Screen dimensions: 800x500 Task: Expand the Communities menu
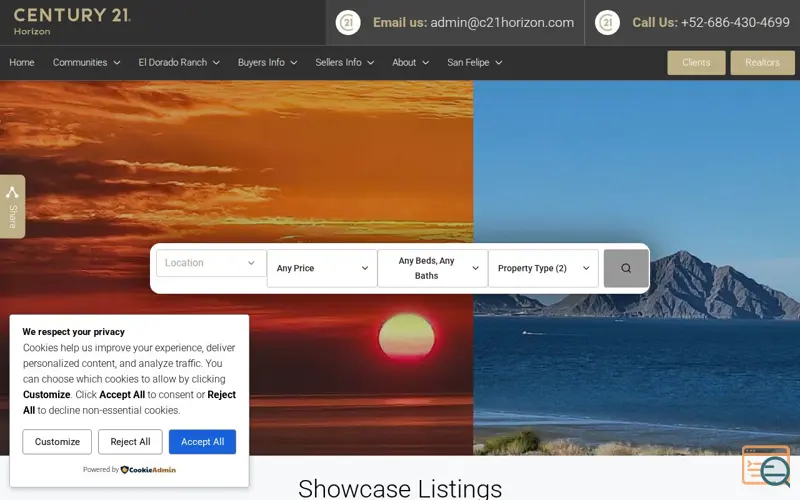click(86, 62)
